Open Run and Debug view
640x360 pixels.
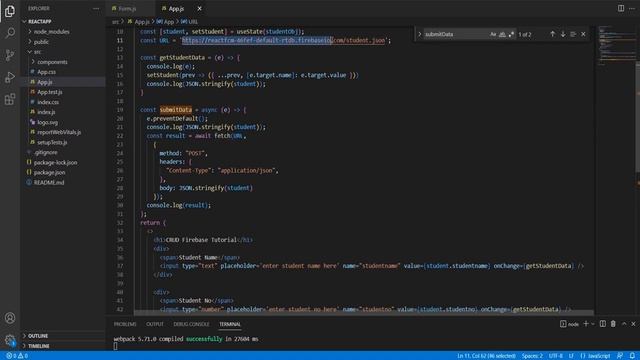point(10,77)
